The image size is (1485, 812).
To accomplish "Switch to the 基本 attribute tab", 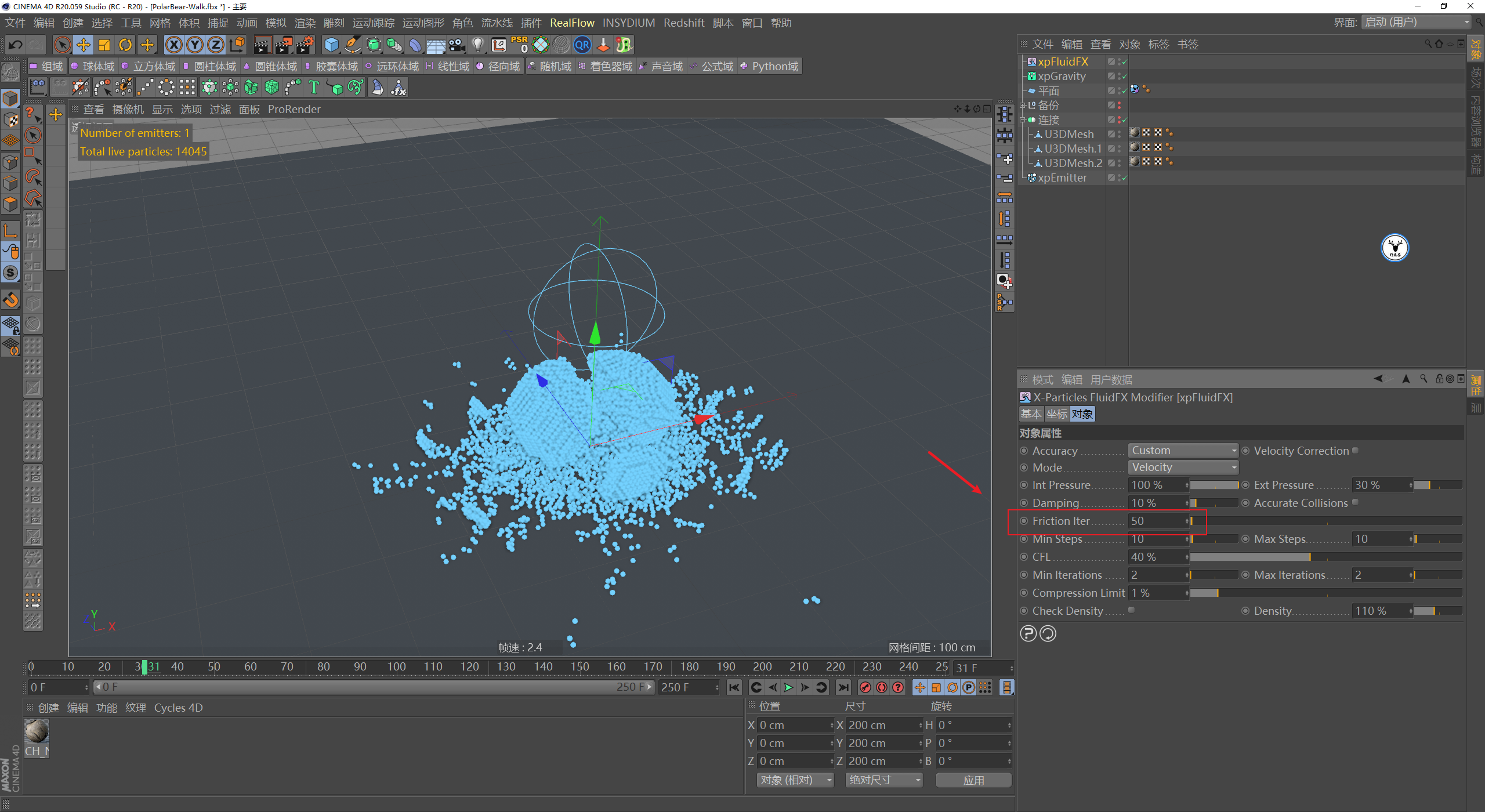I will tap(1031, 414).
